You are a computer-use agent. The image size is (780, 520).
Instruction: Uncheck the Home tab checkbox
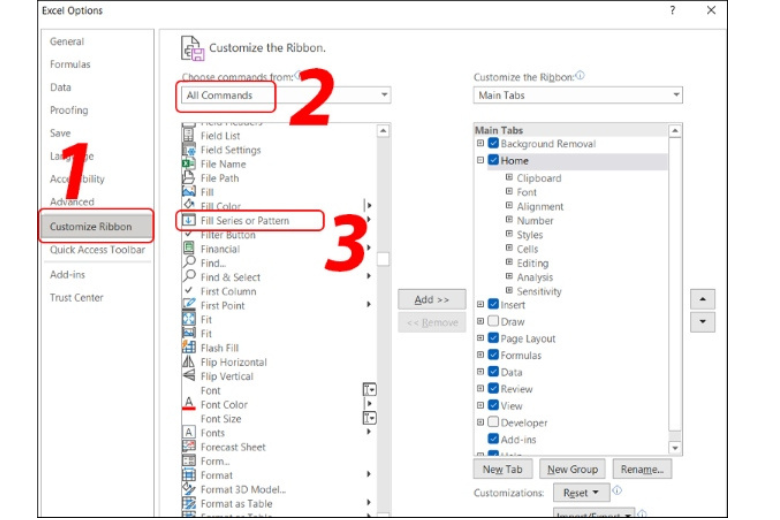tap(493, 160)
